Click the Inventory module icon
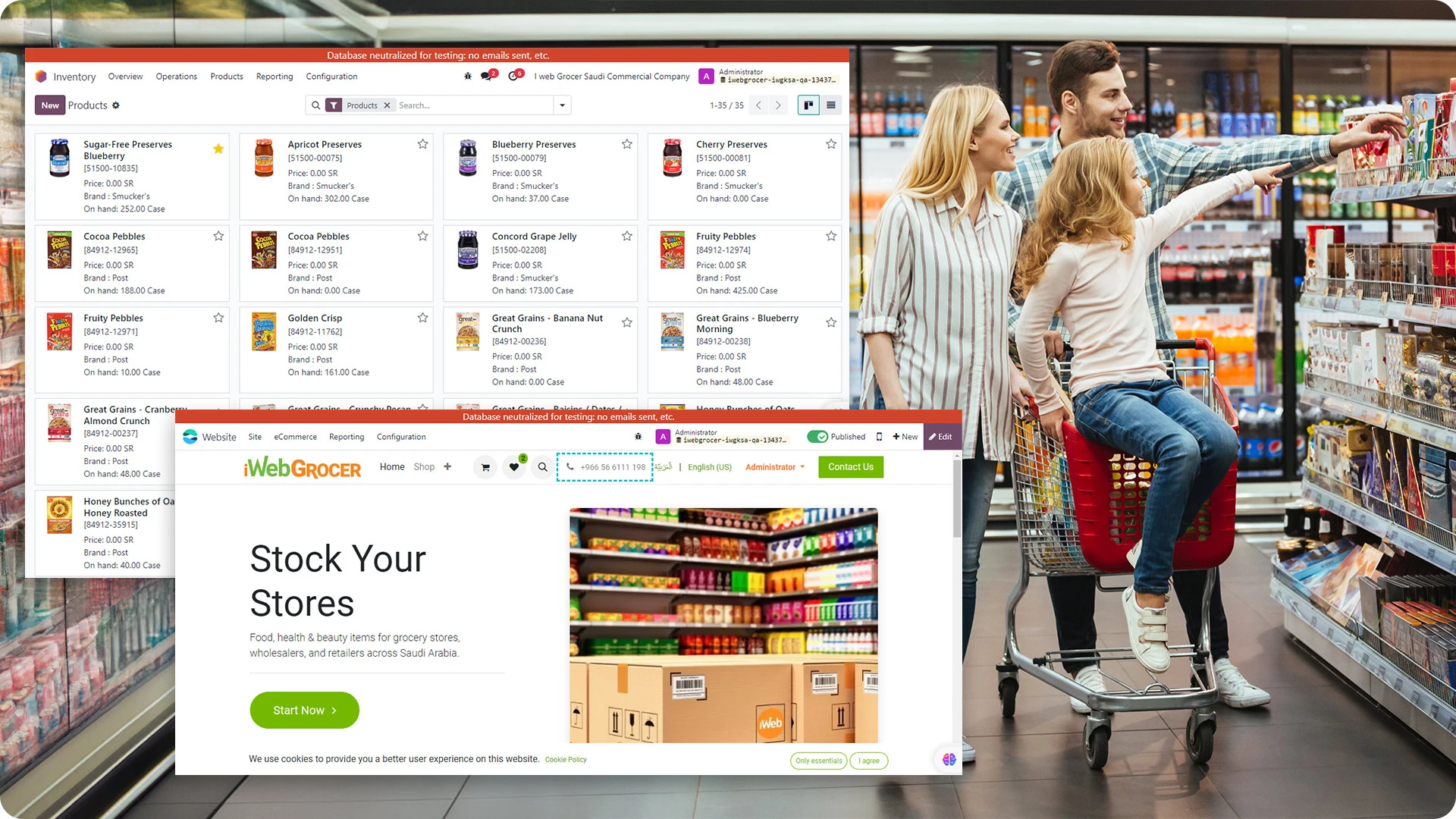Image resolution: width=1456 pixels, height=819 pixels. pyautogui.click(x=42, y=76)
